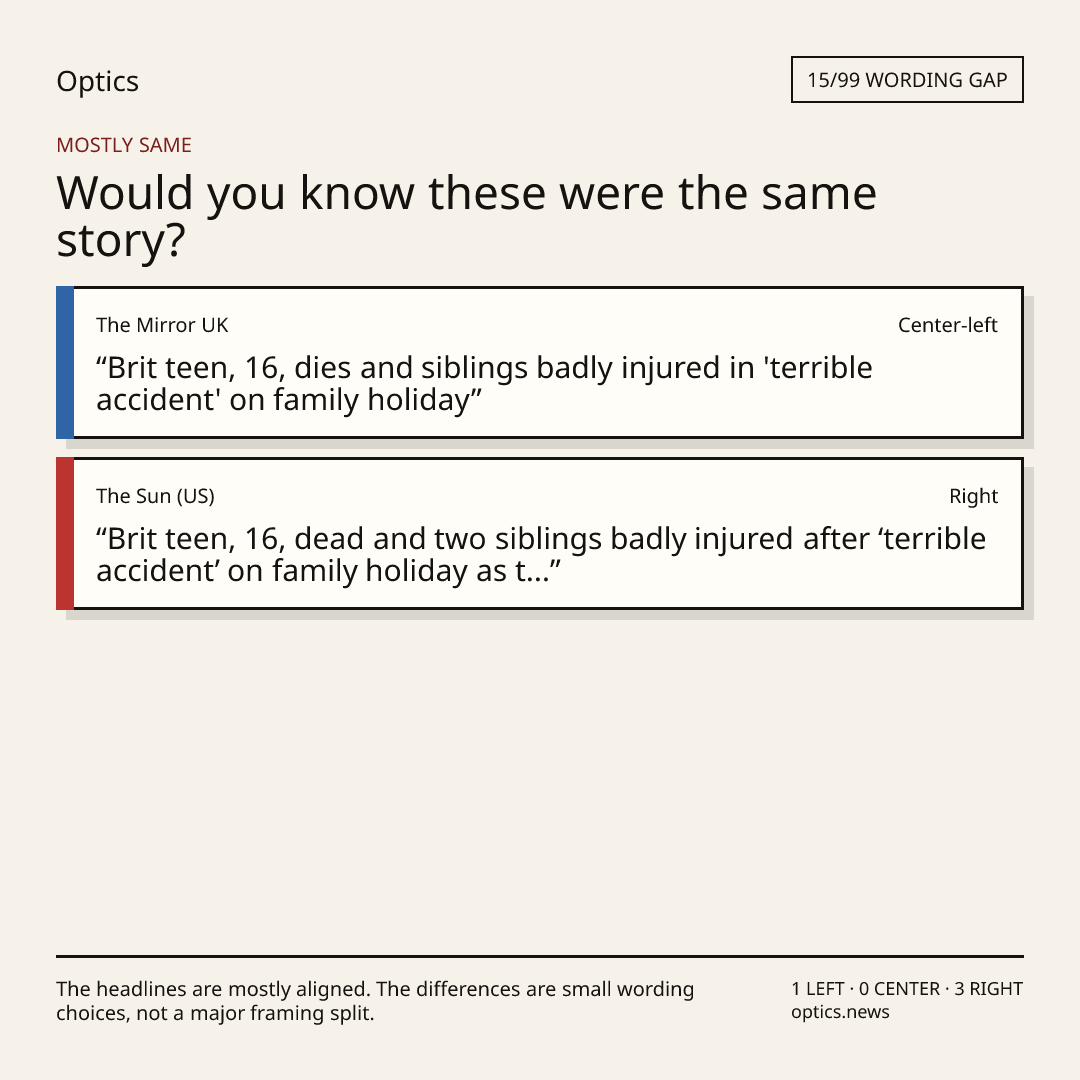Click the optics.news link
The width and height of the screenshot is (1080, 1080).
coord(840,1012)
